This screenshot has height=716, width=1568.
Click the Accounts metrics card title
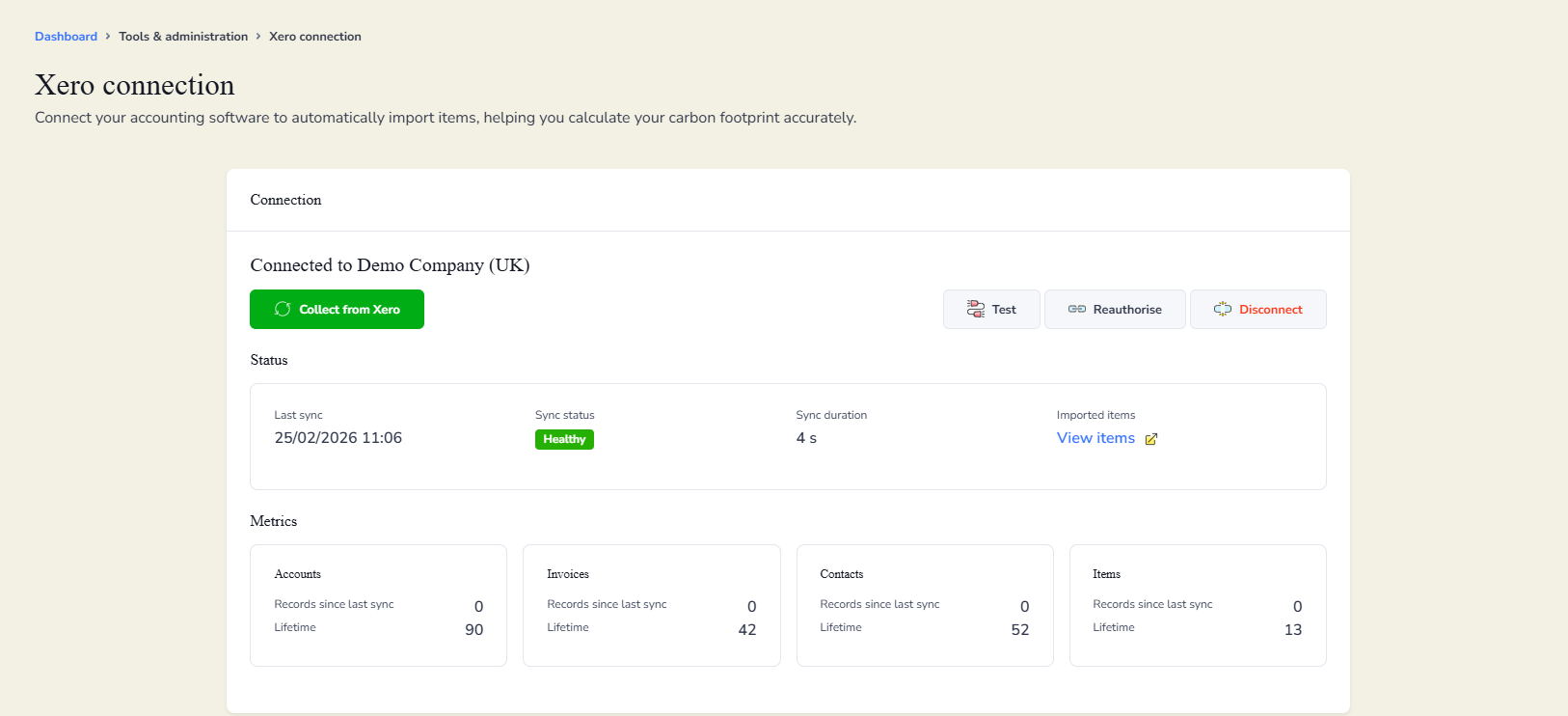coord(297,574)
